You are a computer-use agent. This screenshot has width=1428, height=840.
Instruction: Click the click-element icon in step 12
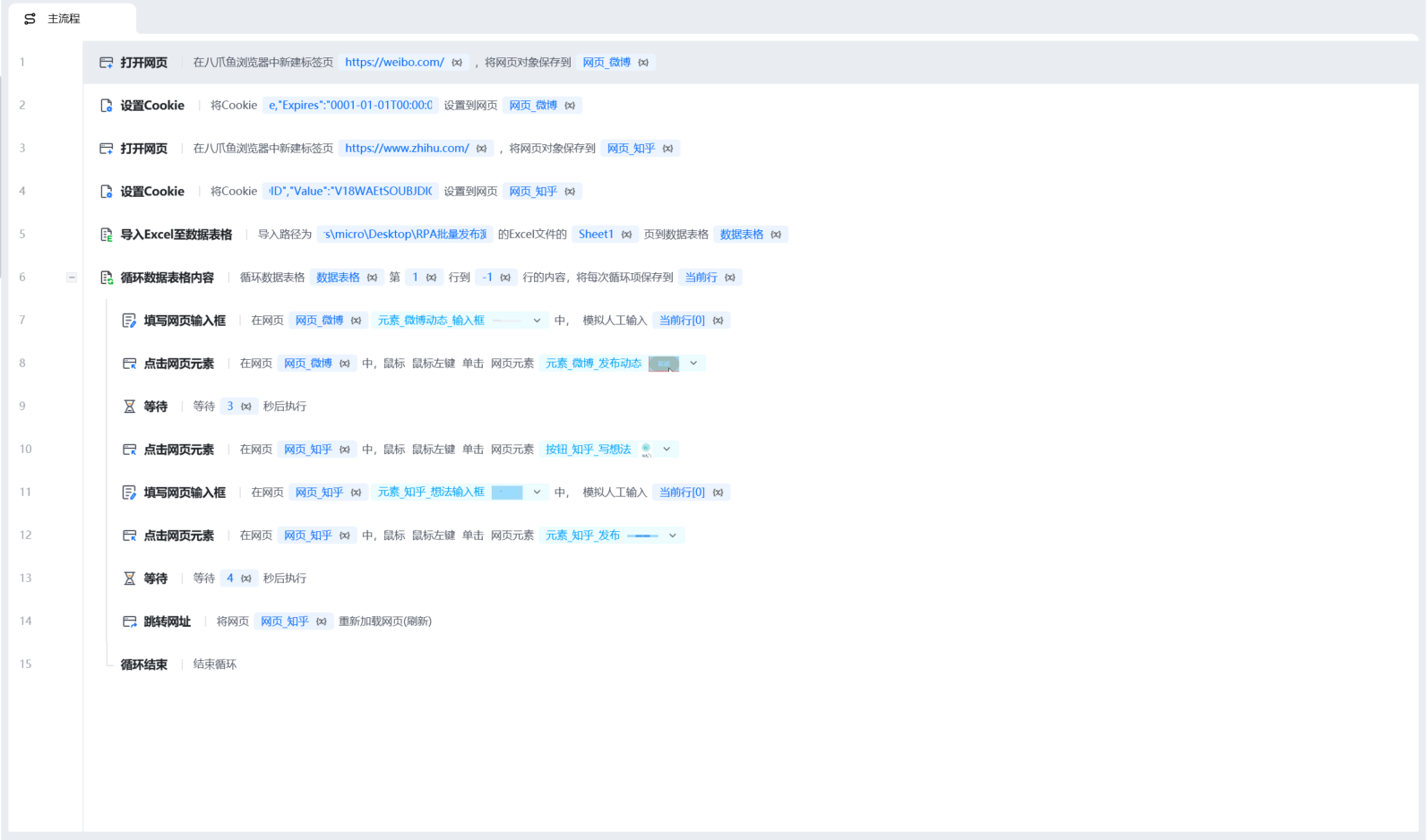[129, 536]
